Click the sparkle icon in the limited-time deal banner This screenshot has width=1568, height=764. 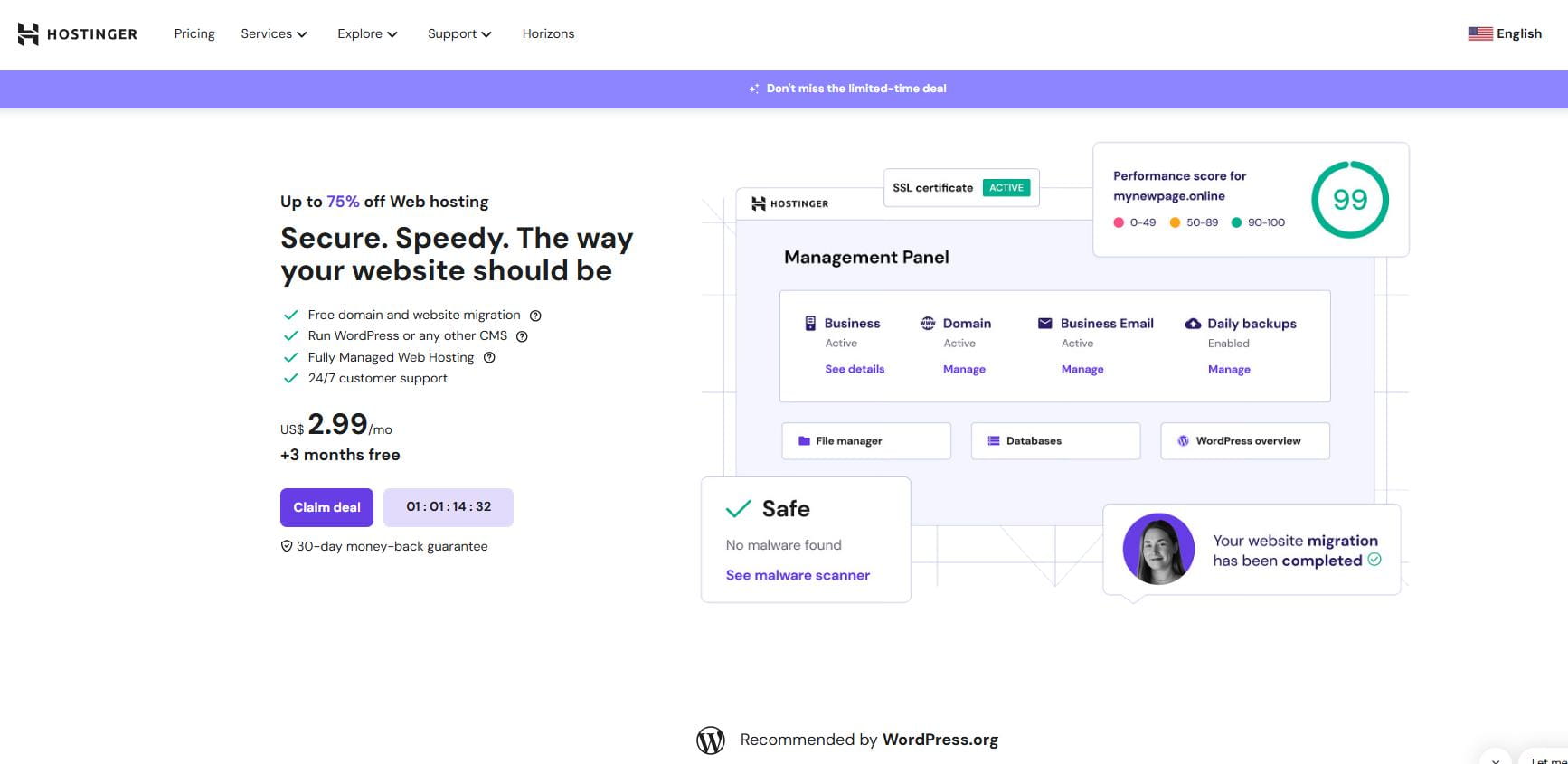(754, 89)
